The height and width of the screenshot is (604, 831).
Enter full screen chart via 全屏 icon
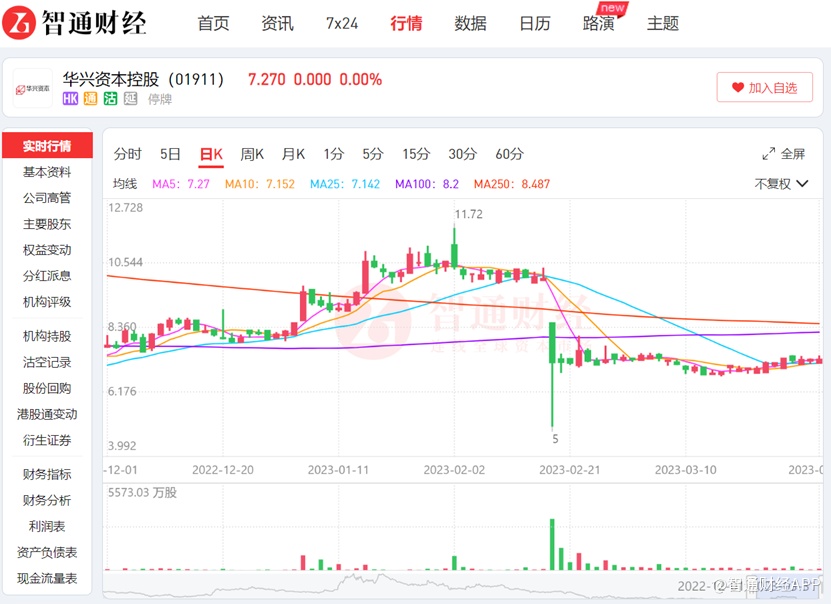pyautogui.click(x=769, y=154)
